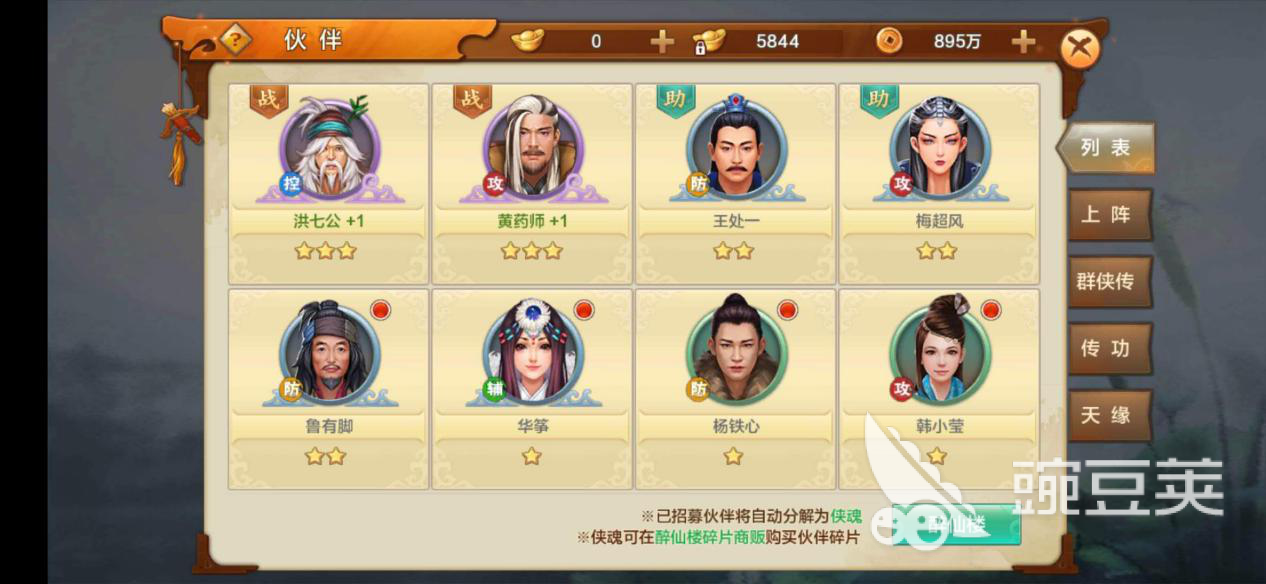
Task: Choose 梅超风 companion portrait
Action: pos(939,146)
